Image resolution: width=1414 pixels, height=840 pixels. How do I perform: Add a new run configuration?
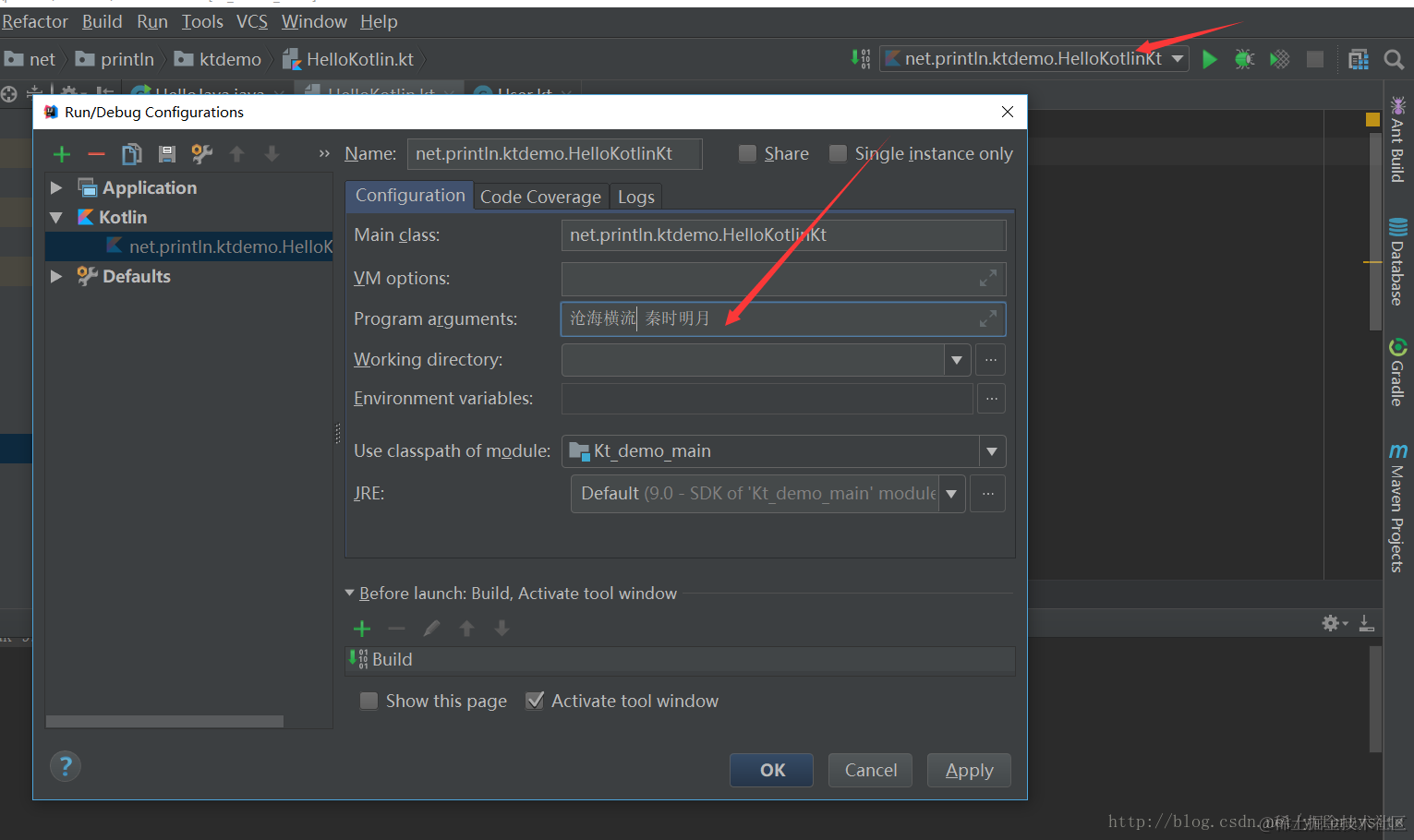pos(62,154)
